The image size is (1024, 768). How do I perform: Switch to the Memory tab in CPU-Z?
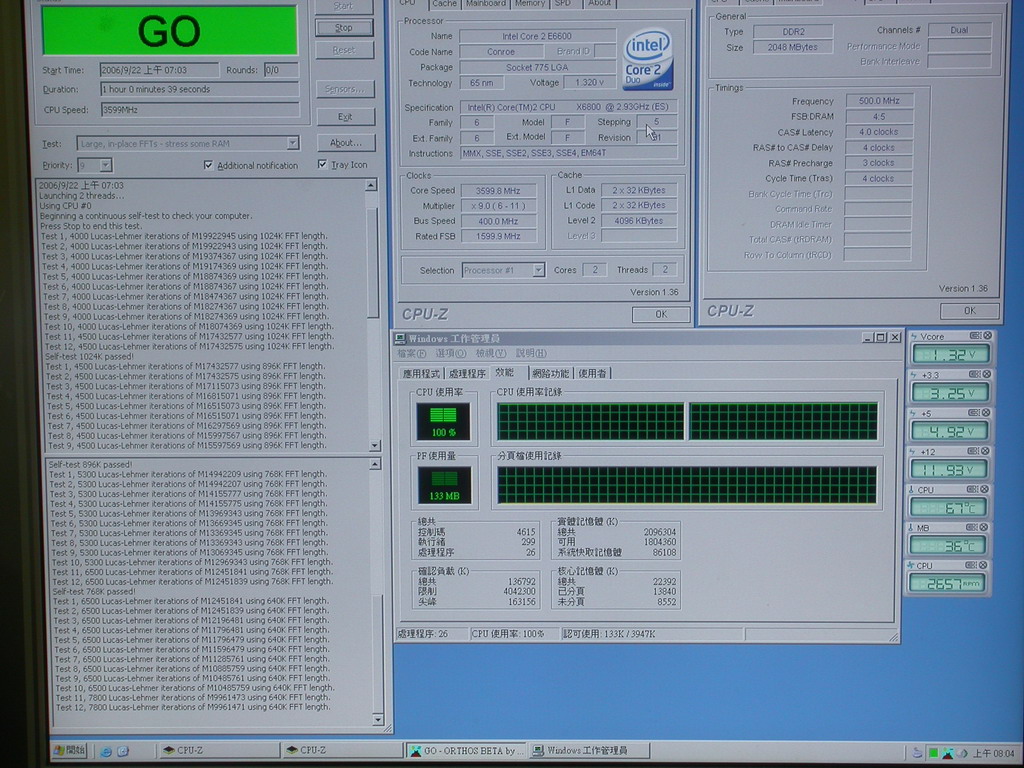(x=530, y=4)
